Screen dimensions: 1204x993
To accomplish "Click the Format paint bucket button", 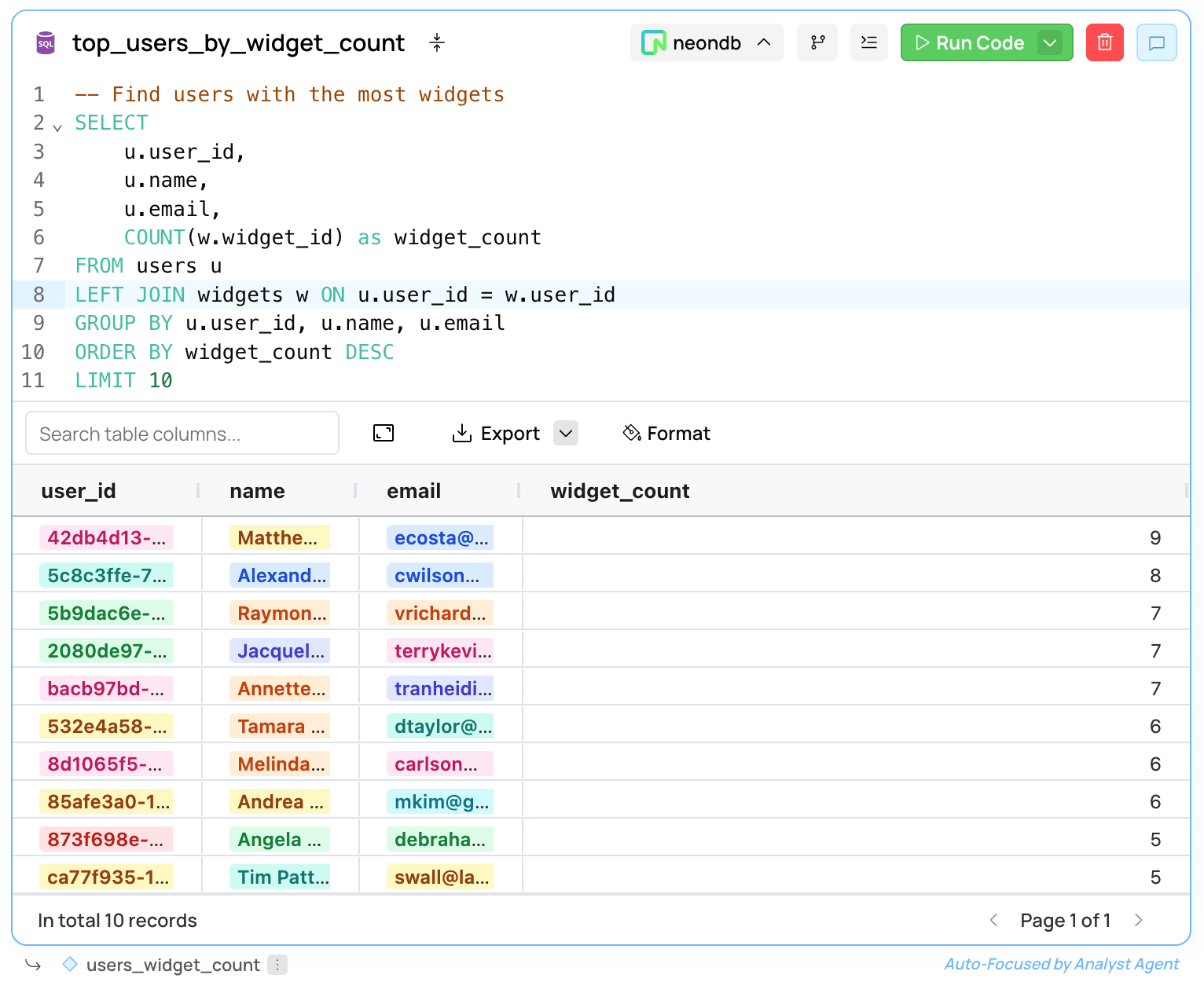I will pyautogui.click(x=666, y=433).
